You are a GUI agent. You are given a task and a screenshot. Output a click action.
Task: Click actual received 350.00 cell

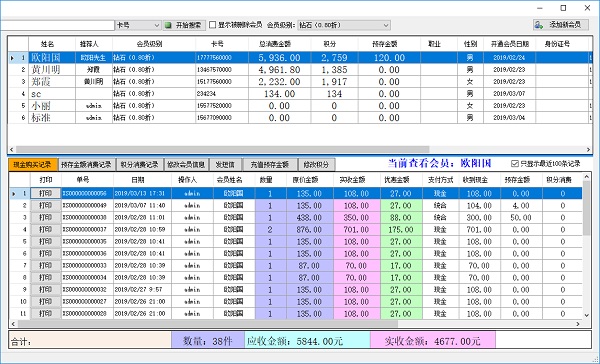tap(357, 218)
